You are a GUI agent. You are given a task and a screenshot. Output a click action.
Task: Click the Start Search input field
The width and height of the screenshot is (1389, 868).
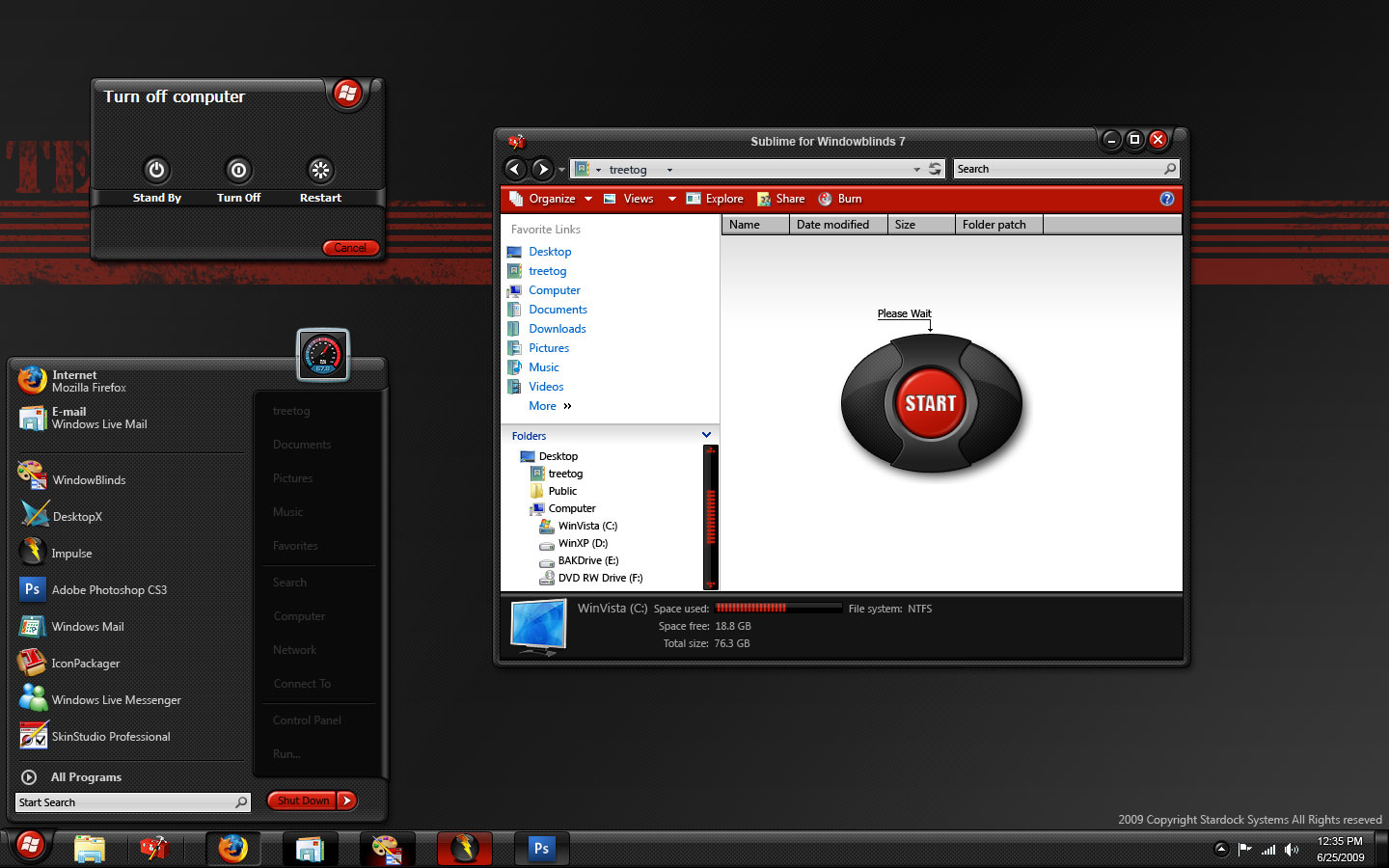tap(133, 802)
